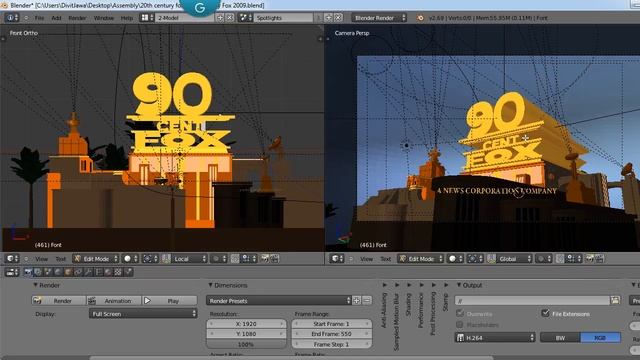
Task: Click the 100% resolution percentage slider
Action: (246, 344)
